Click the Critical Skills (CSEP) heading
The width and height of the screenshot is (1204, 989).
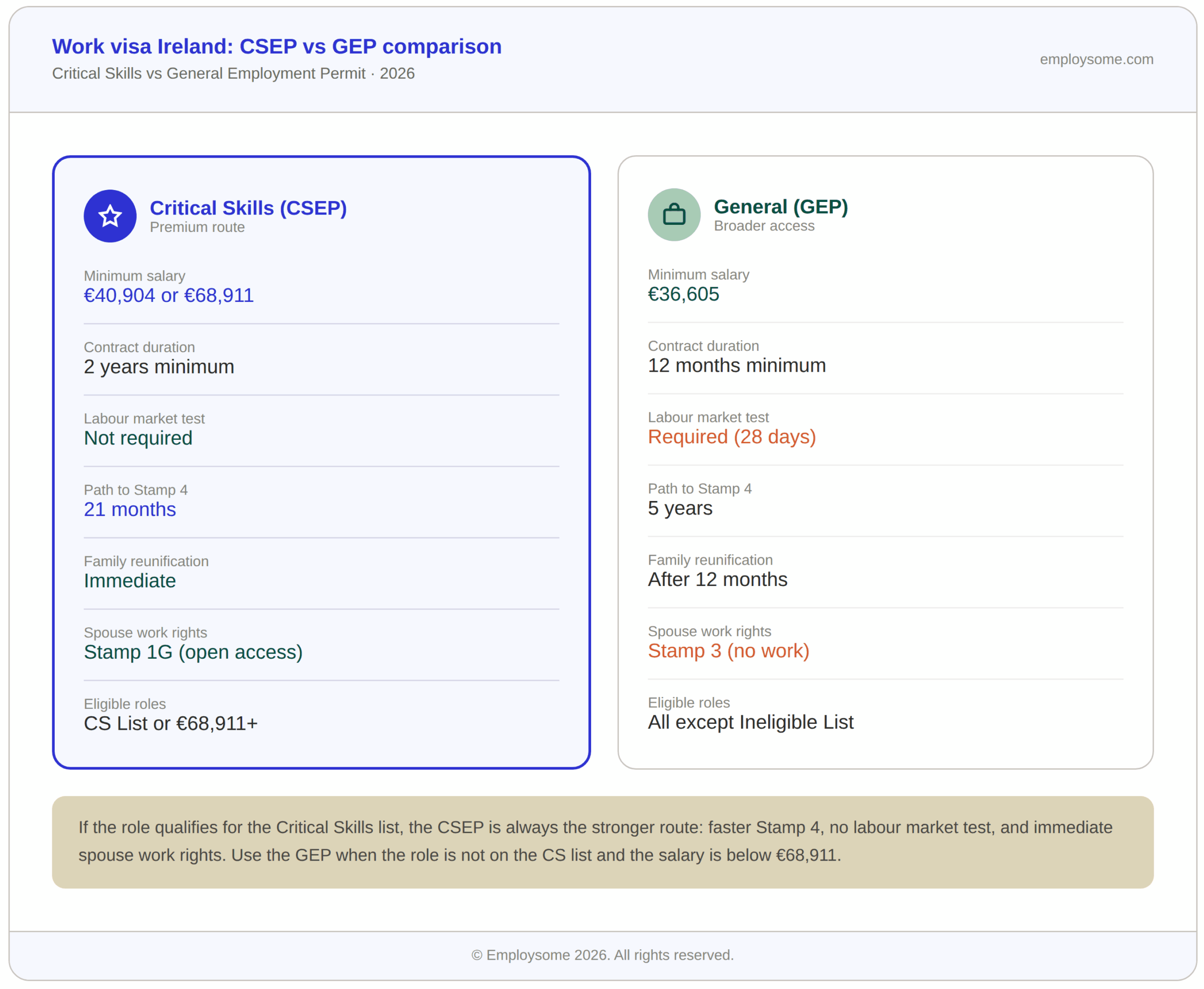(x=248, y=208)
